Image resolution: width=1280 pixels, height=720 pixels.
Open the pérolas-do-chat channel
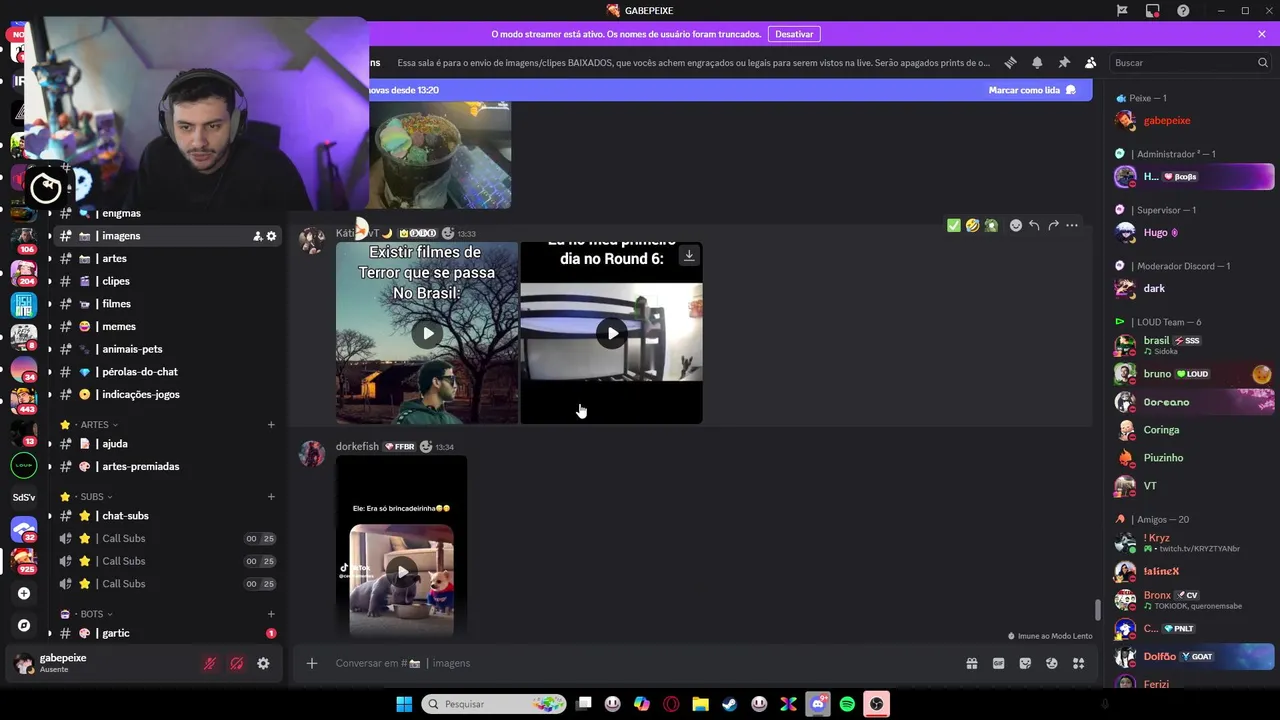(167, 372)
